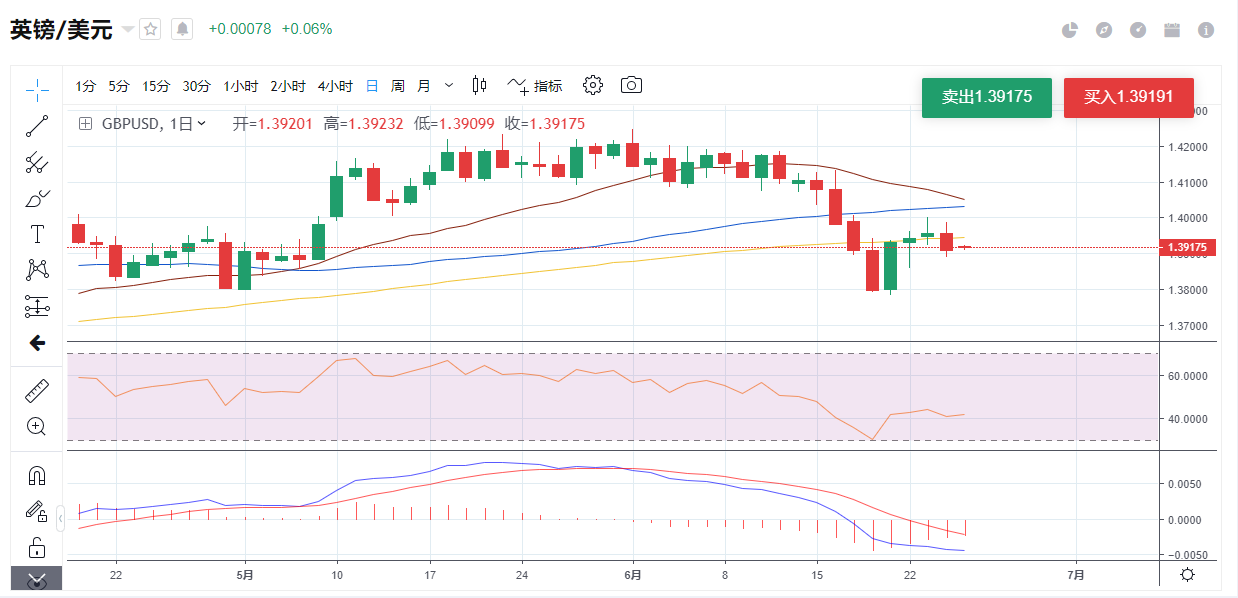Screen dimensions: 1238x598
Task: Switch to the 4小时 timeframe
Action: pyautogui.click(x=335, y=86)
